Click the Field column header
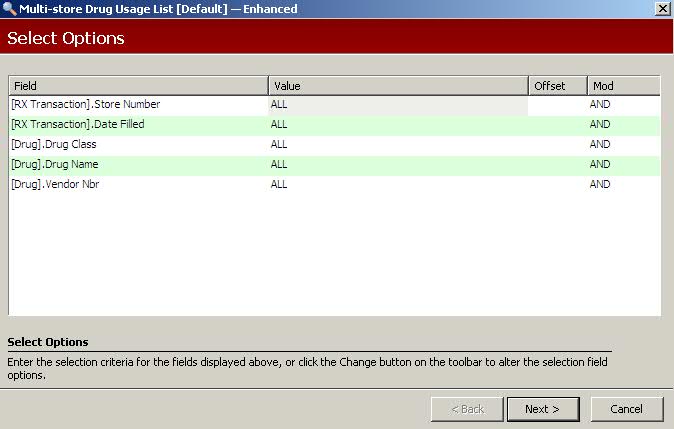This screenshot has height=429, width=674. [x=138, y=86]
